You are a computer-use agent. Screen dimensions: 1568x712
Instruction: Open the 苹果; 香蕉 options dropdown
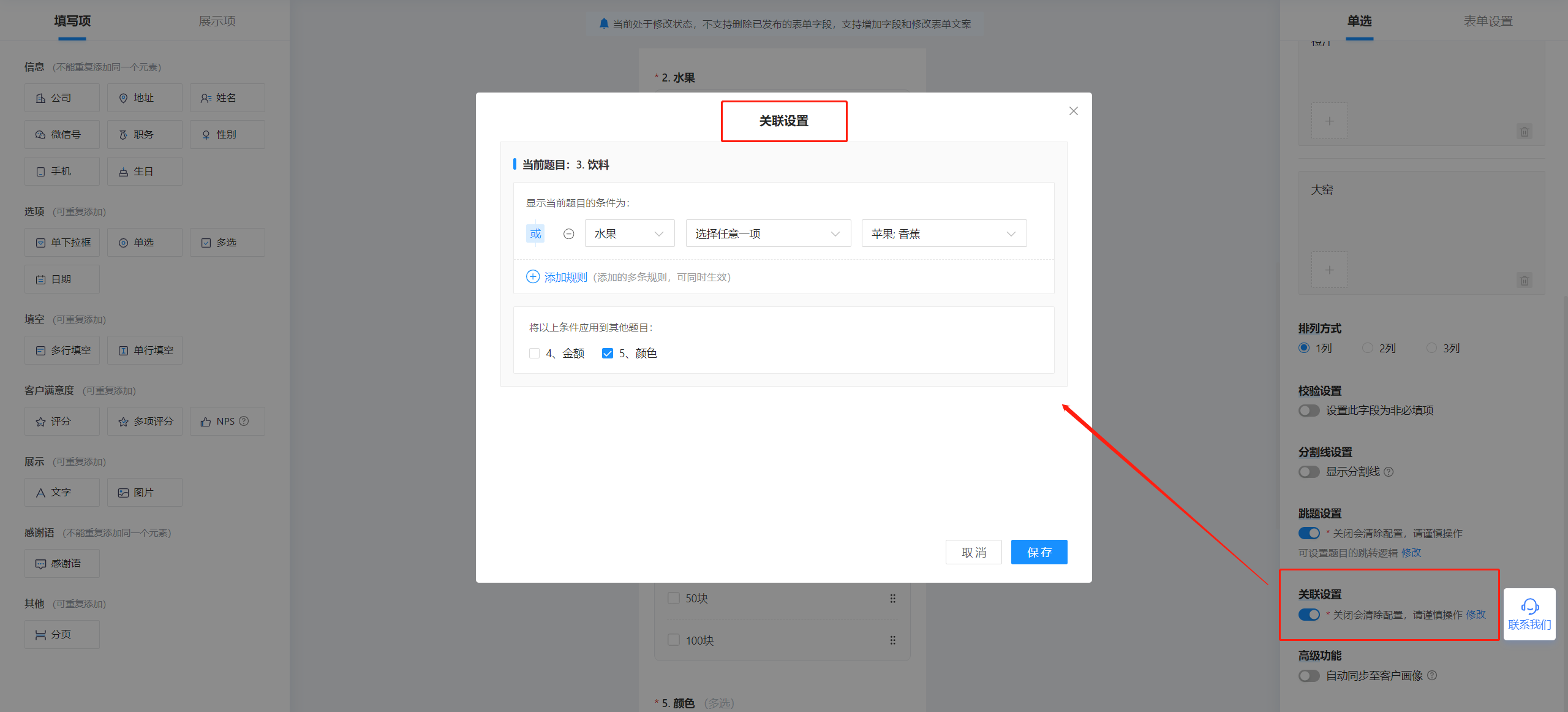coord(944,233)
